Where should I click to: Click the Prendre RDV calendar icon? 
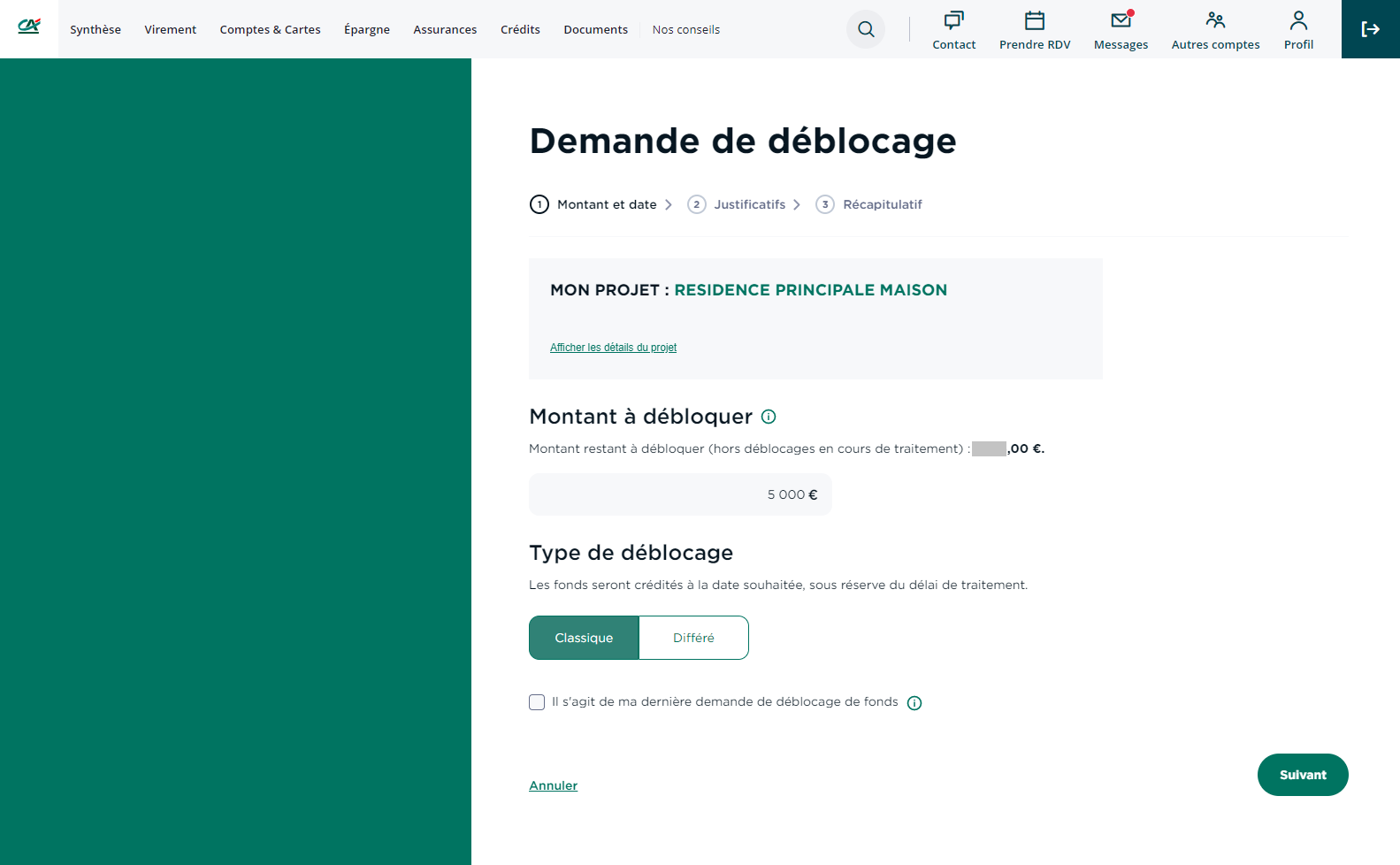(x=1034, y=20)
